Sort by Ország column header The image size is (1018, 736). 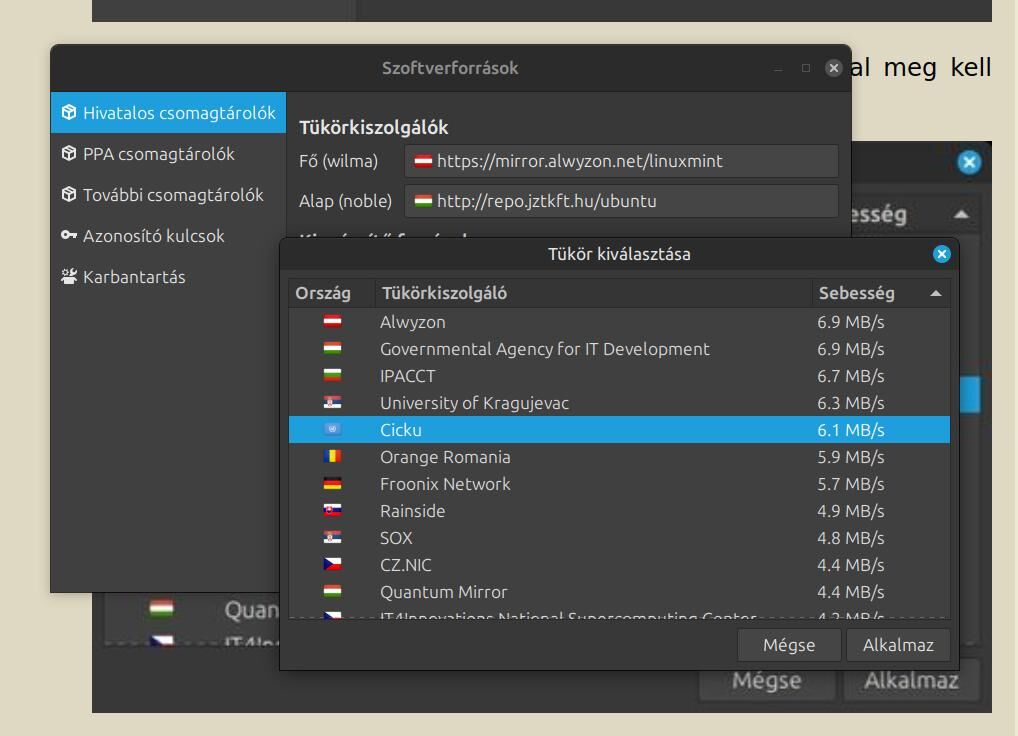[x=331, y=293]
